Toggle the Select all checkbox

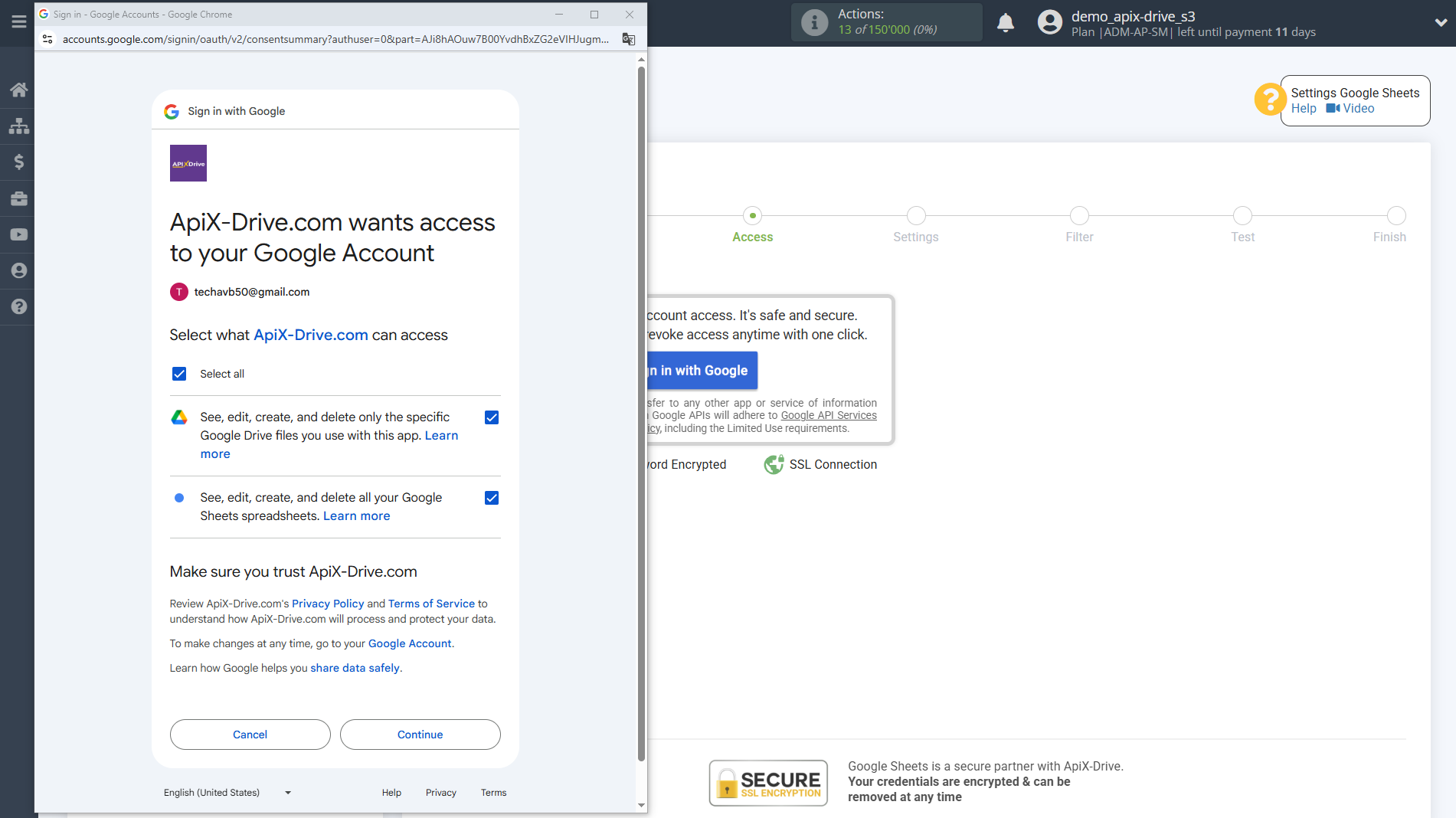tap(179, 374)
